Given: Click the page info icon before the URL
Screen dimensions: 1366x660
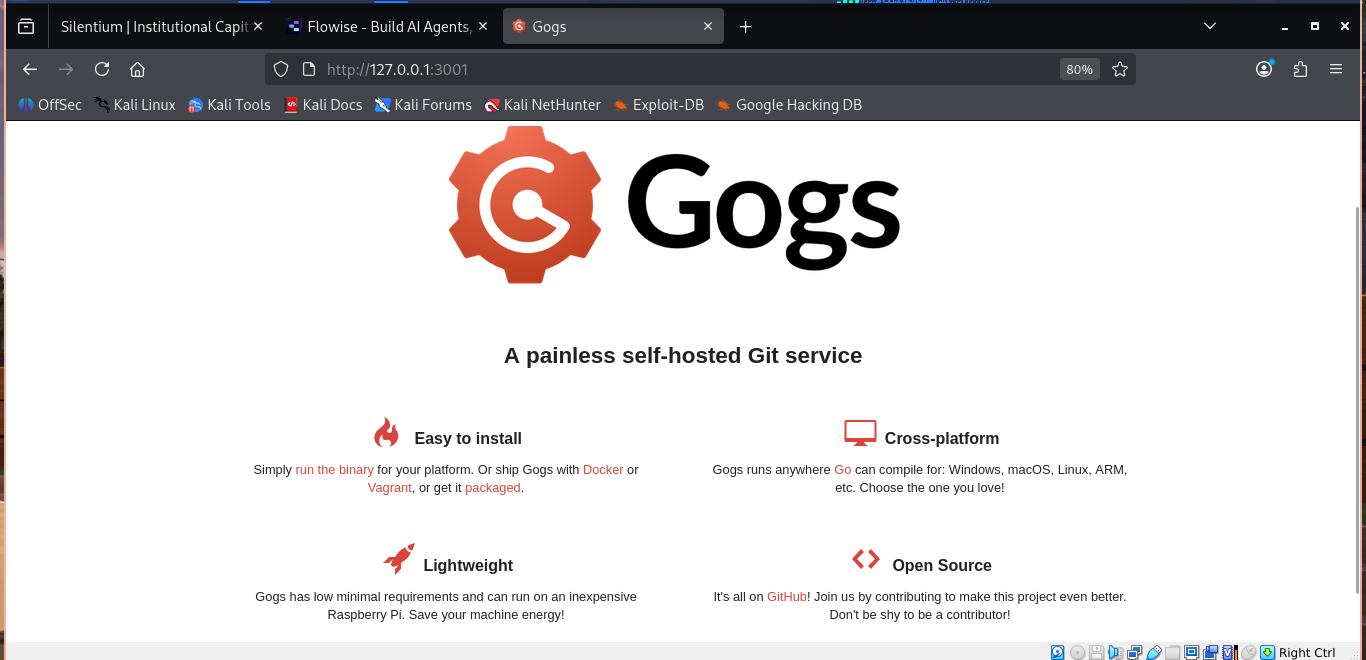Looking at the screenshot, I should coord(309,69).
